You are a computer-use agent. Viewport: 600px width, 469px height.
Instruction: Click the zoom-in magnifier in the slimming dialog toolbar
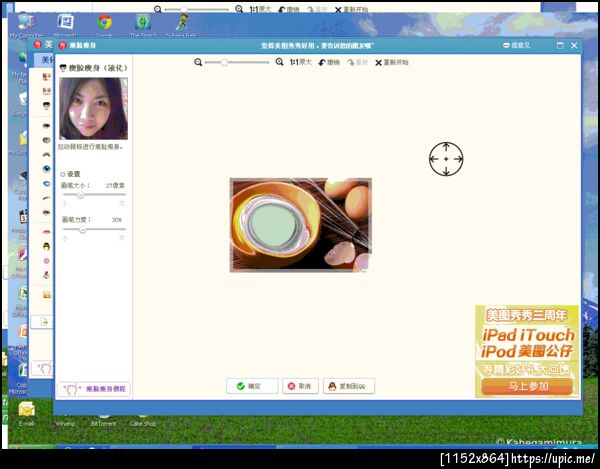click(280, 62)
